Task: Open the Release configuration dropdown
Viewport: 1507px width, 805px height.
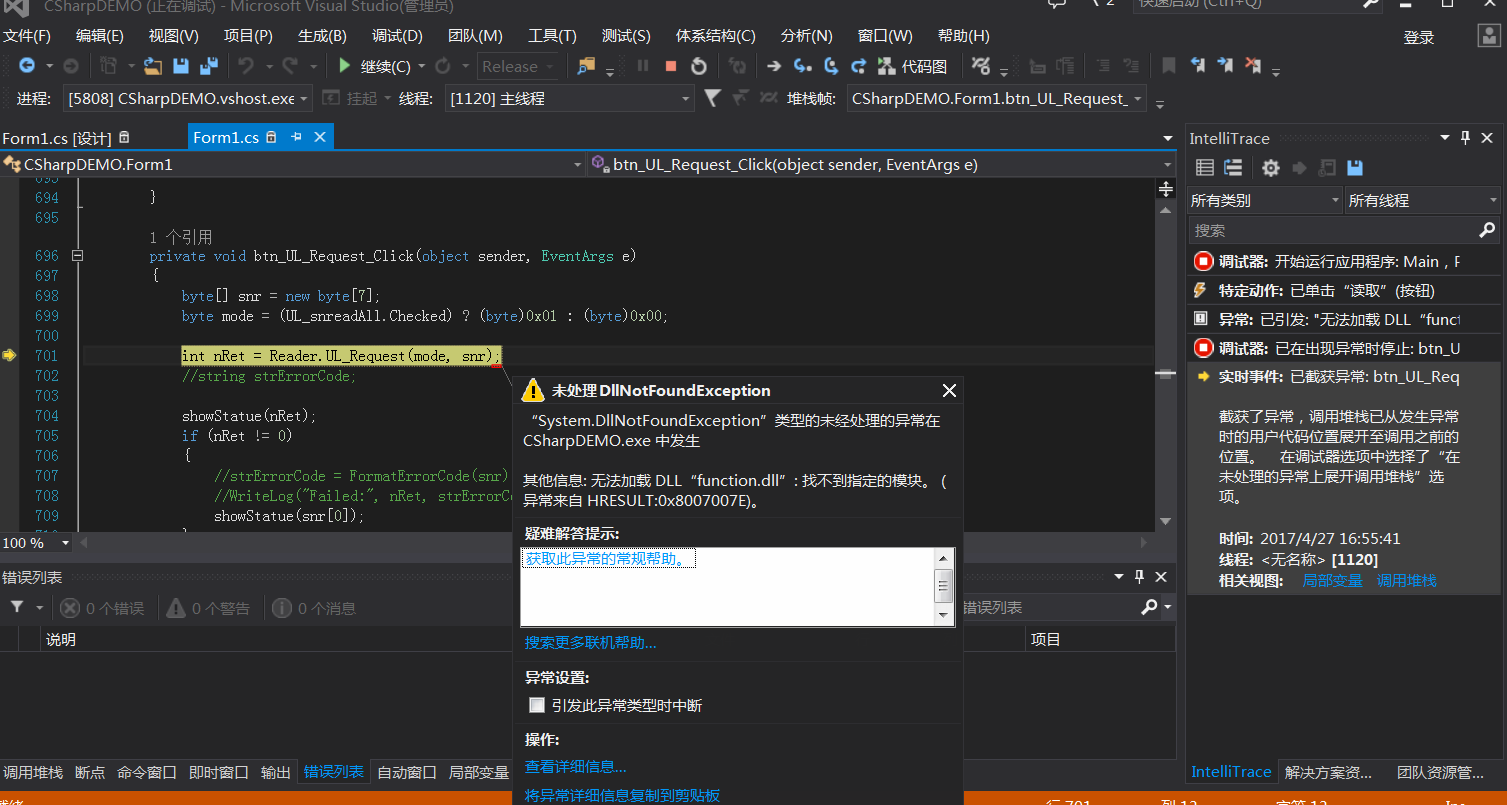Action: (518, 66)
